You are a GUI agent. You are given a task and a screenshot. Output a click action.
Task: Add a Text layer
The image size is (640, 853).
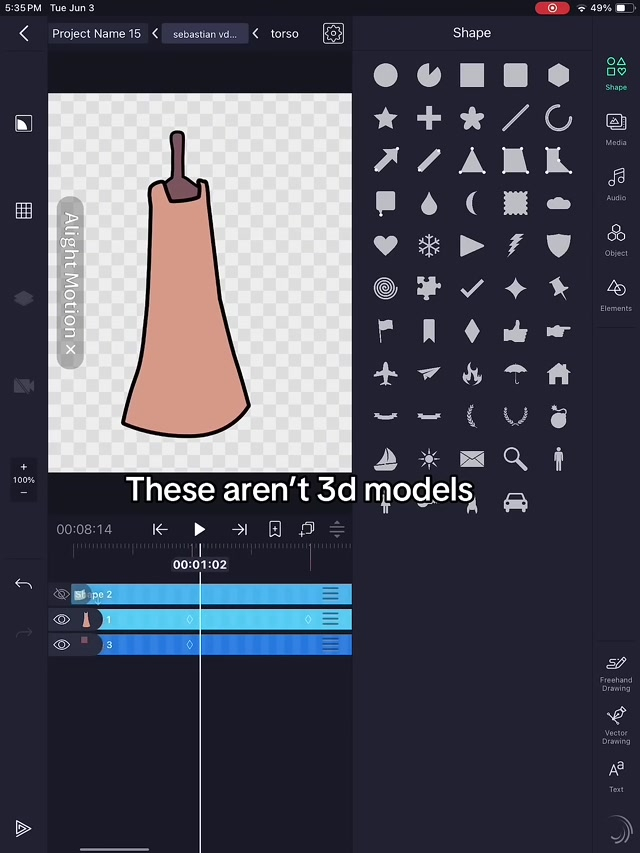(616, 776)
